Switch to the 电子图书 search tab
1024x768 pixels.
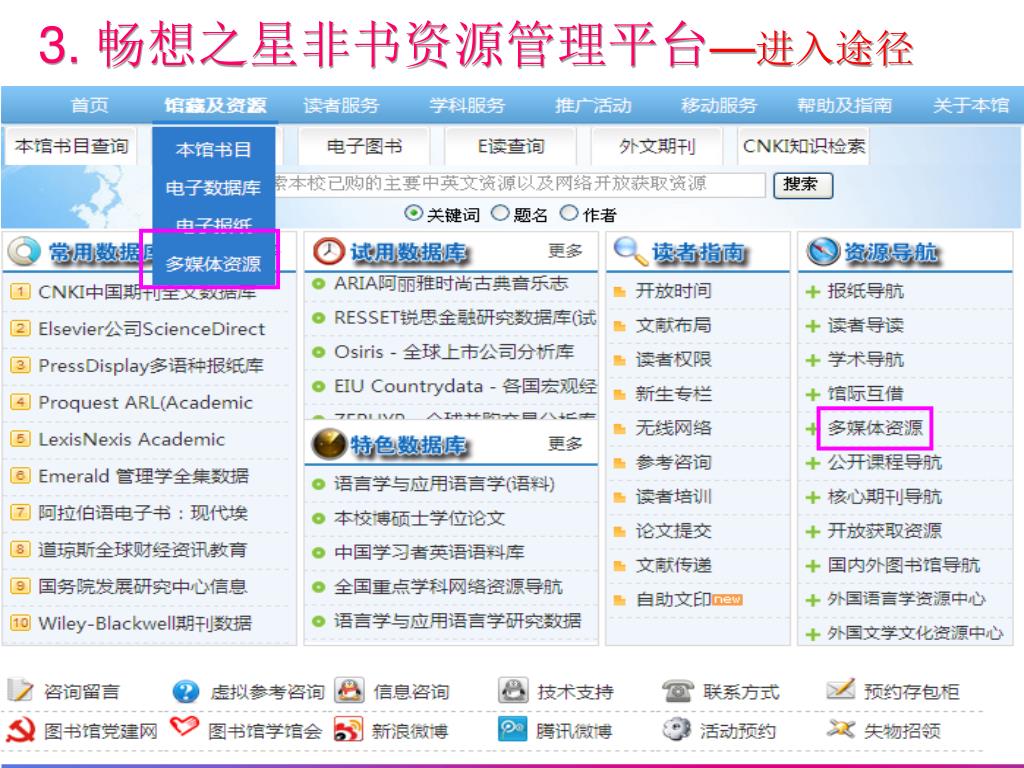pos(364,146)
